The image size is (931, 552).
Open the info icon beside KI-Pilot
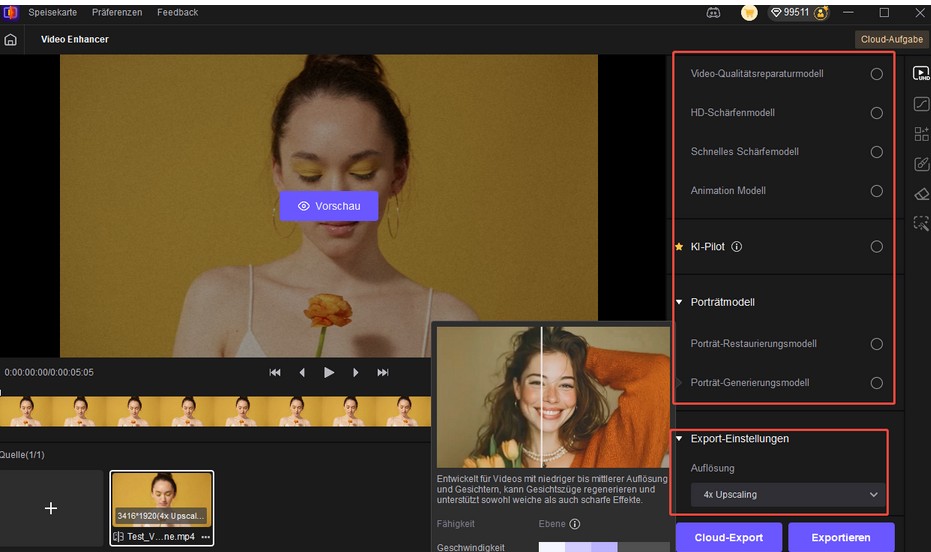click(737, 247)
